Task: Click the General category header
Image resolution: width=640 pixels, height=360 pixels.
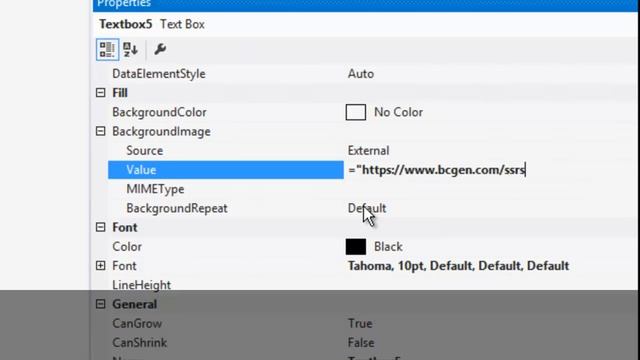Action: (x=135, y=304)
